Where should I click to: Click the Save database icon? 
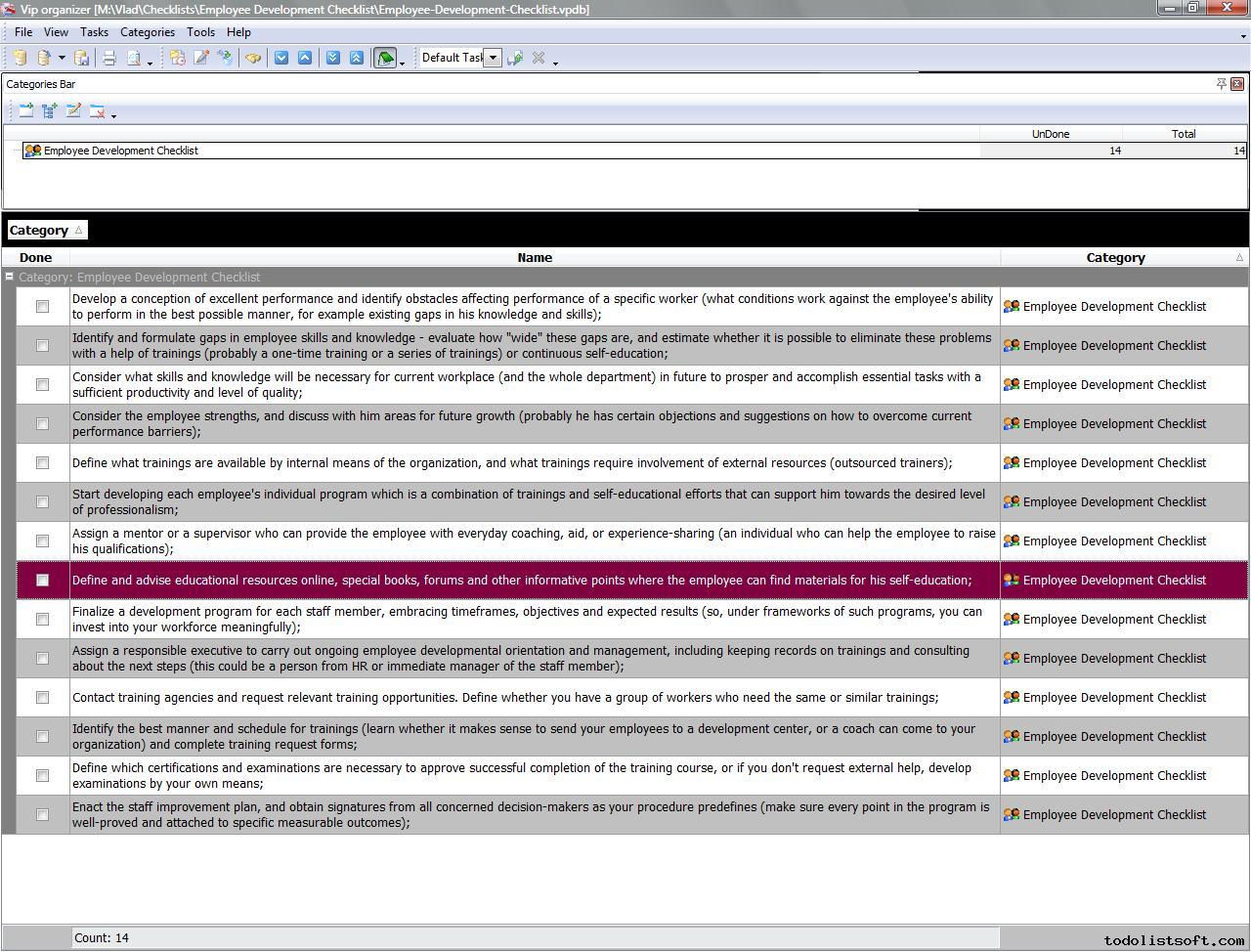82,58
